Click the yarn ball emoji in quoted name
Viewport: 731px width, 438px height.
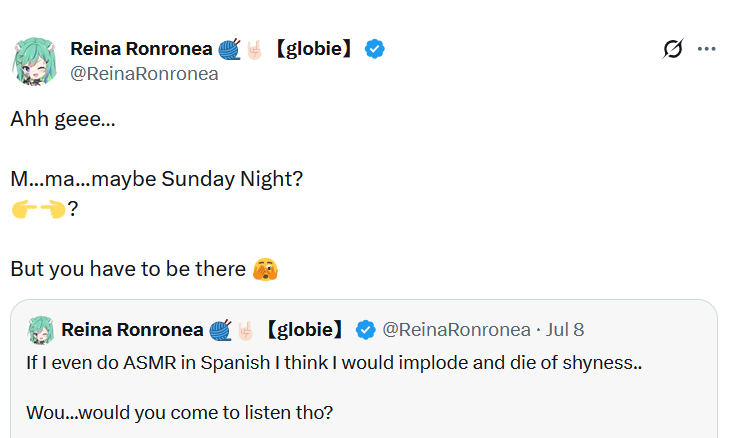220,329
